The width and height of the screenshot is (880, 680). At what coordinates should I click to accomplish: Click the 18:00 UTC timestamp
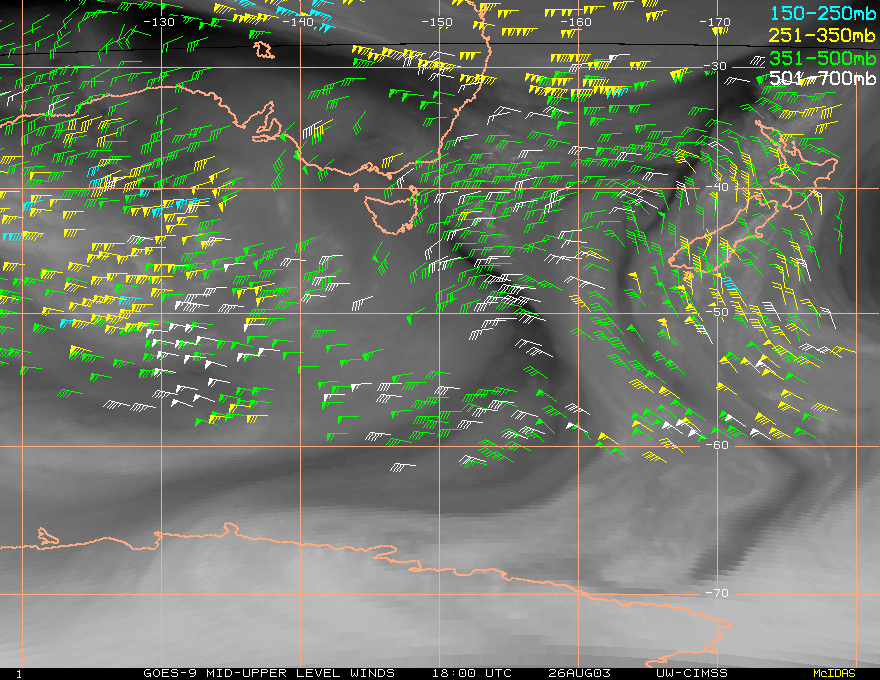(472, 673)
